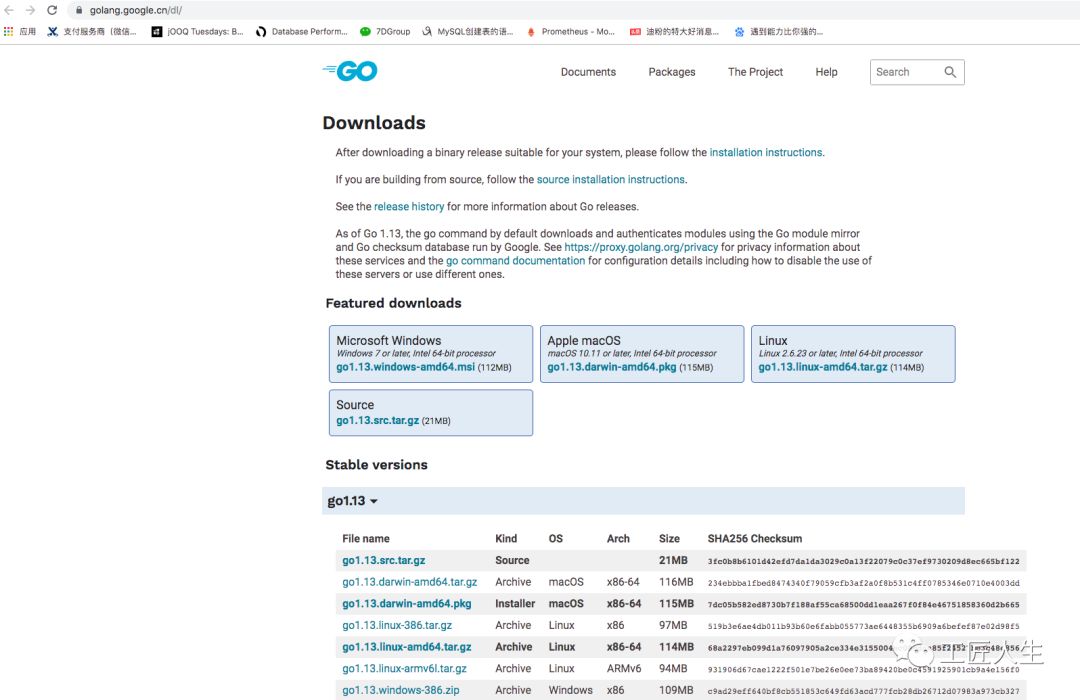Click go1.13.linux-armv6l.tar.gz in the table
Viewport: 1080px width, 700px height.
click(x=404, y=668)
